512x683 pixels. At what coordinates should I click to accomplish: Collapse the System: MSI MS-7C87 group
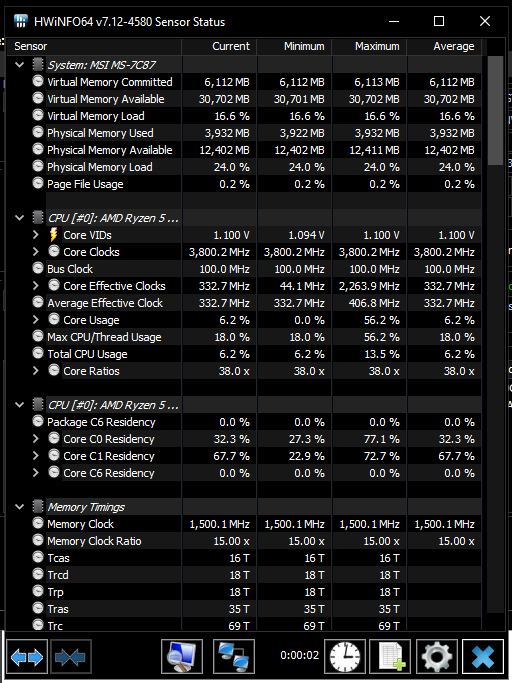[x=20, y=65]
